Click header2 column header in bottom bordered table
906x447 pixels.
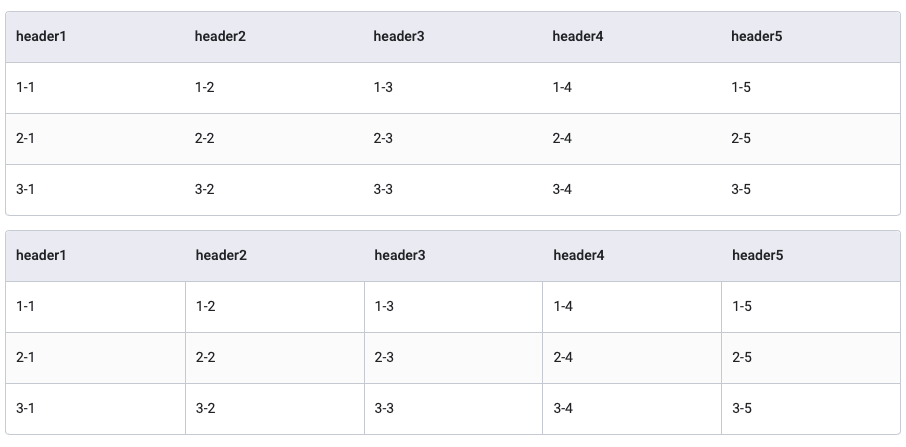coord(221,256)
